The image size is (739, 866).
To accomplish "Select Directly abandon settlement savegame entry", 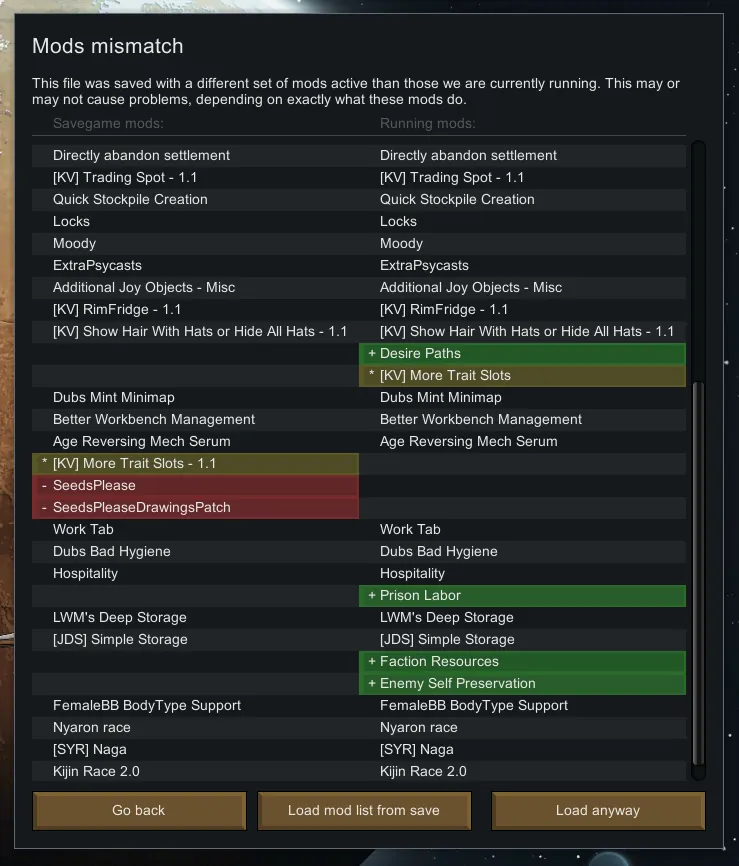I will pyautogui.click(x=141, y=155).
